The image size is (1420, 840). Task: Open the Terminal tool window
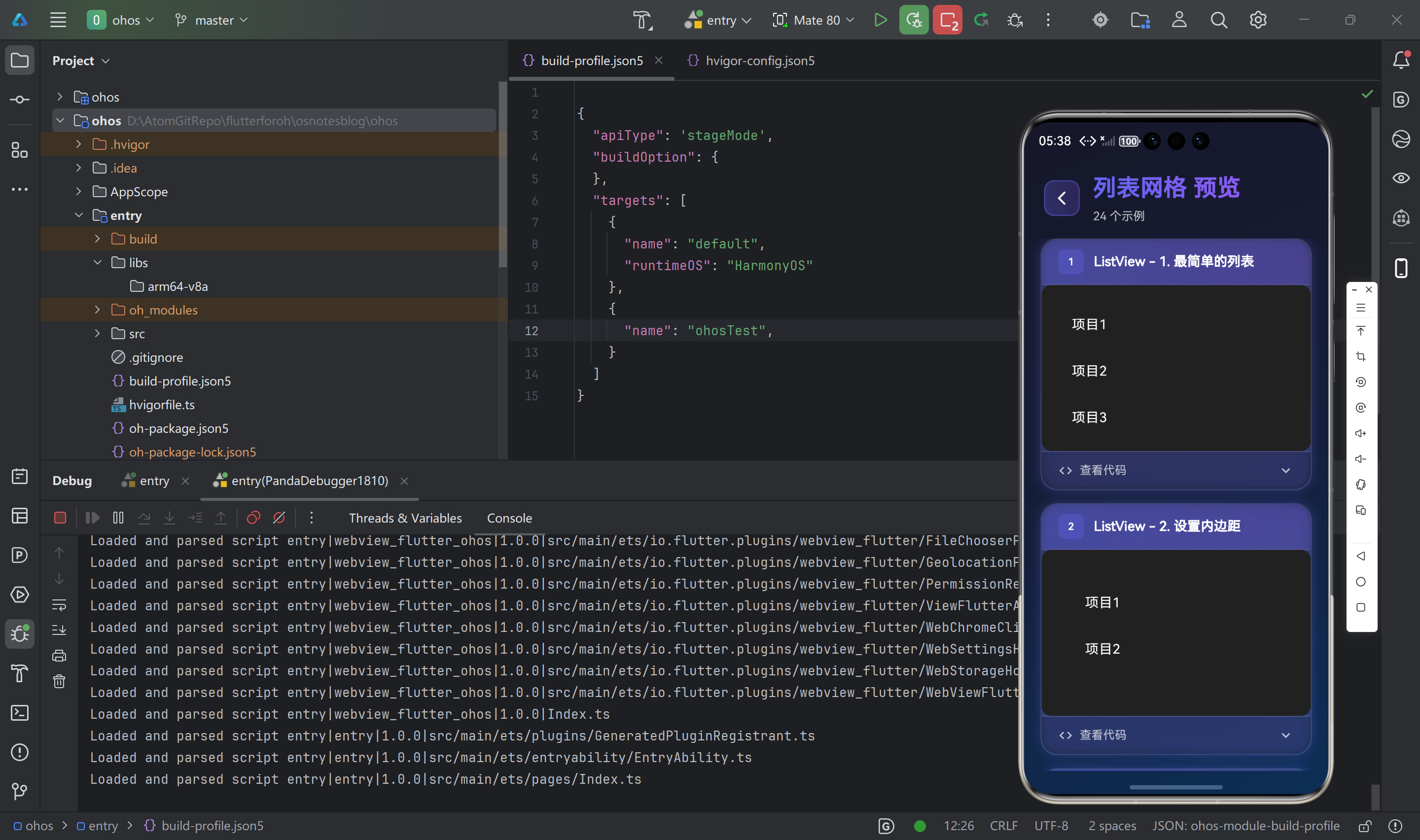[x=20, y=713]
